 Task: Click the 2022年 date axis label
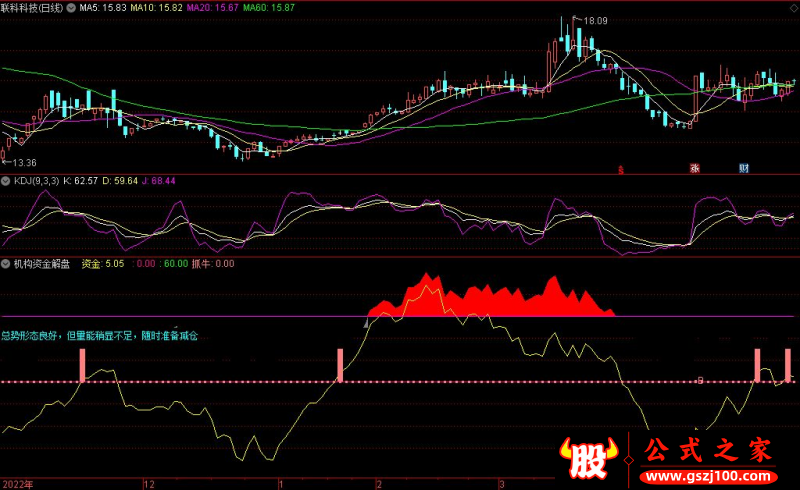[18, 484]
